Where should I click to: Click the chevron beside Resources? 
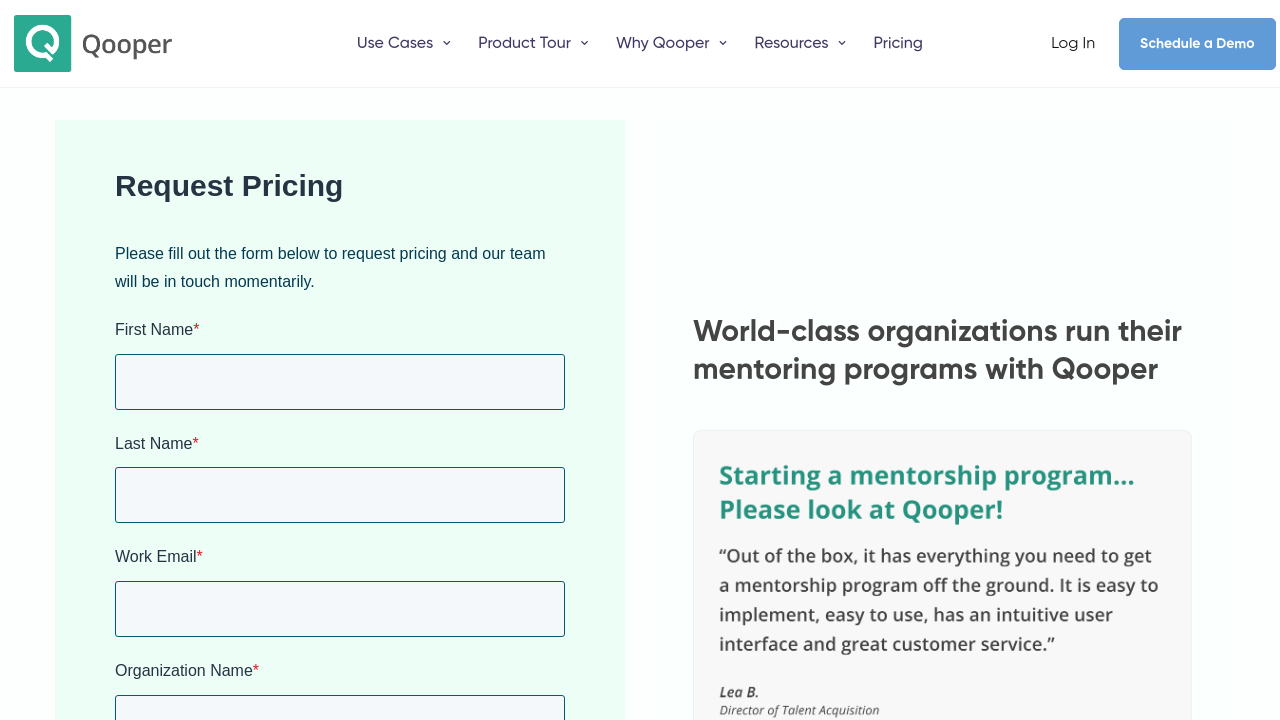pos(842,44)
